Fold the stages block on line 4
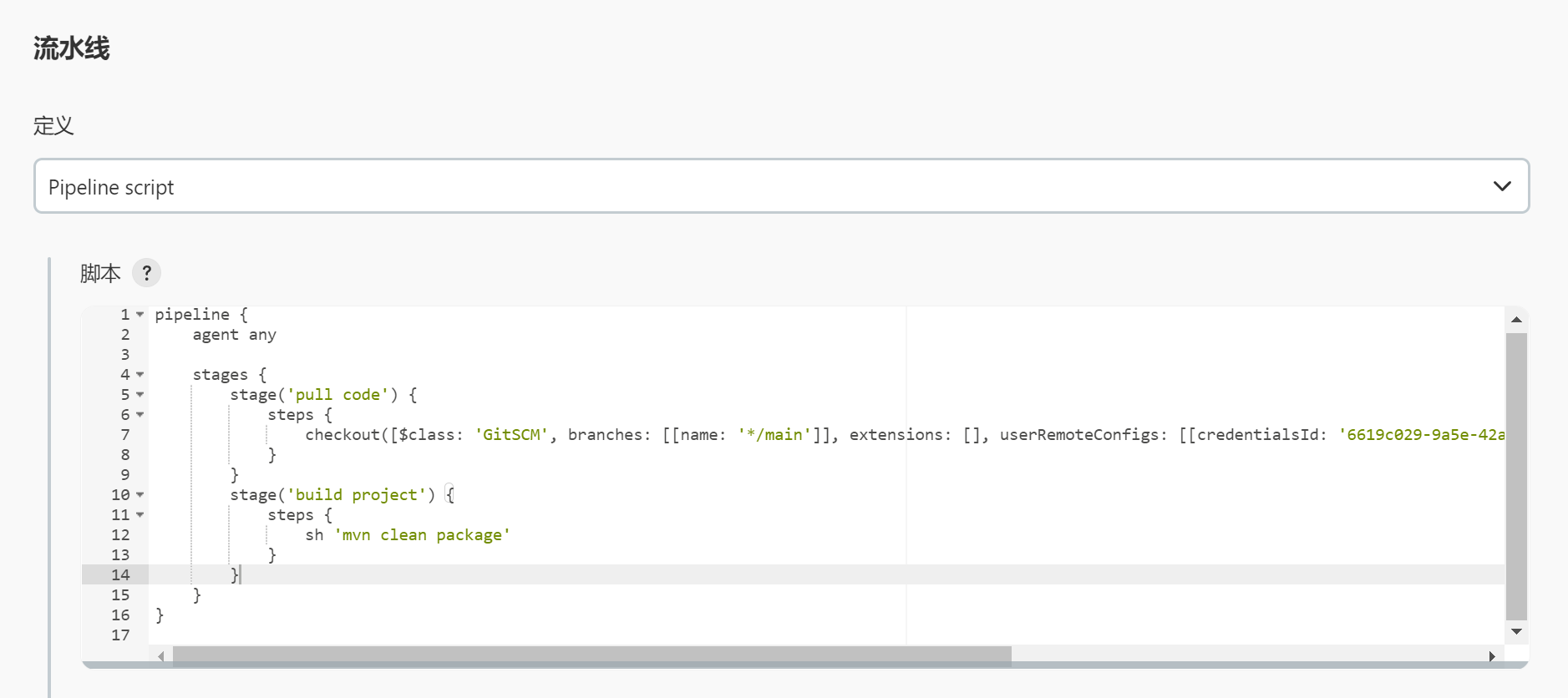 (x=140, y=375)
